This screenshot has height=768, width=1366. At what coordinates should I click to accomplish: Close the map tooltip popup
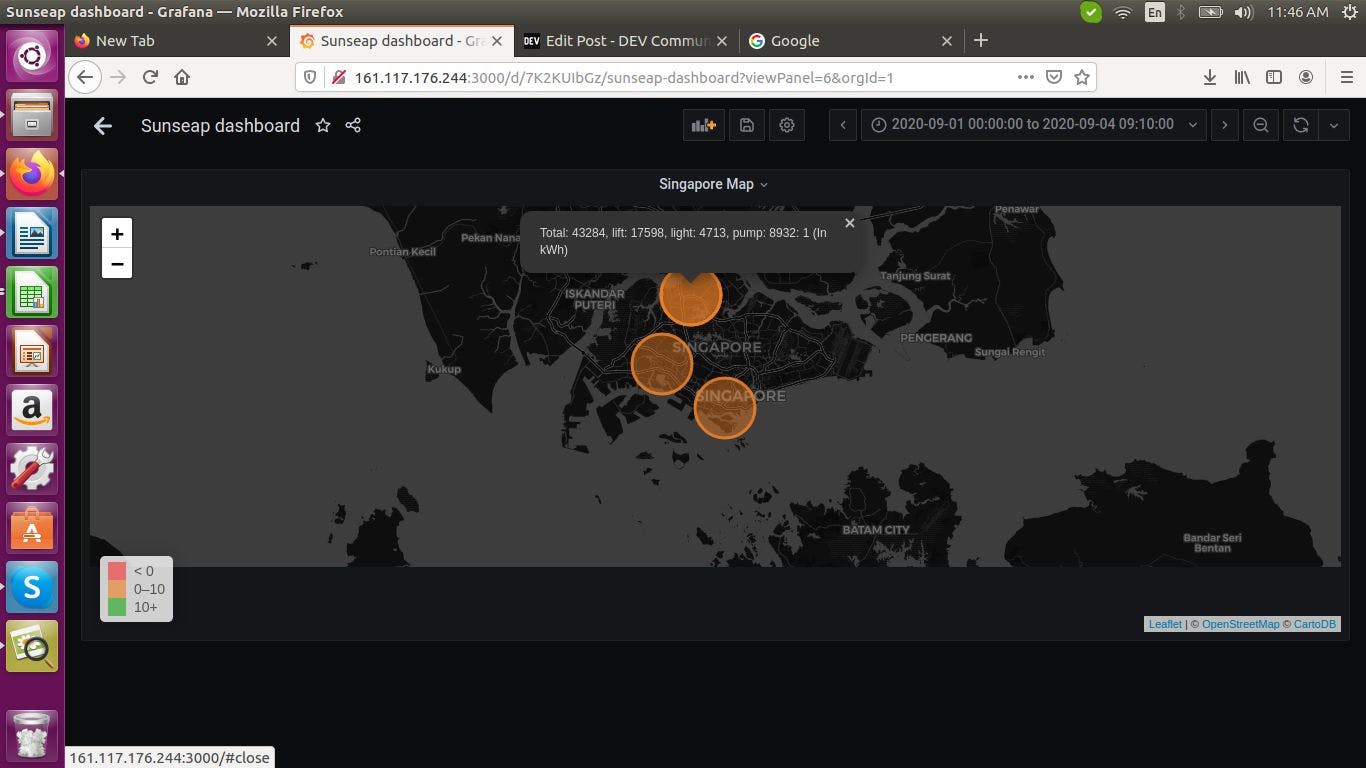pos(850,222)
